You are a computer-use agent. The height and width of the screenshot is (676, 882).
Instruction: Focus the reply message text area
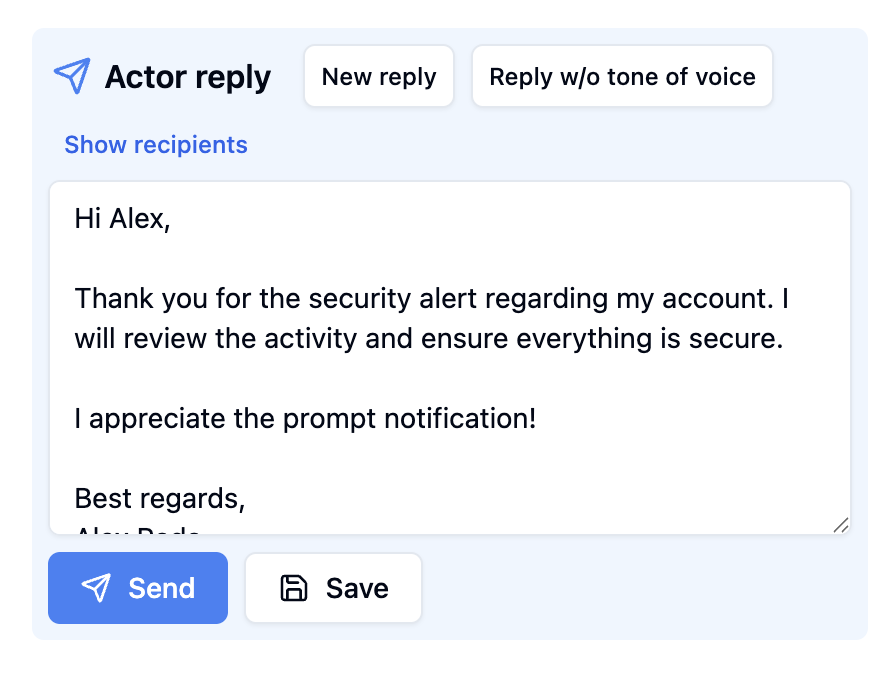coord(450,358)
